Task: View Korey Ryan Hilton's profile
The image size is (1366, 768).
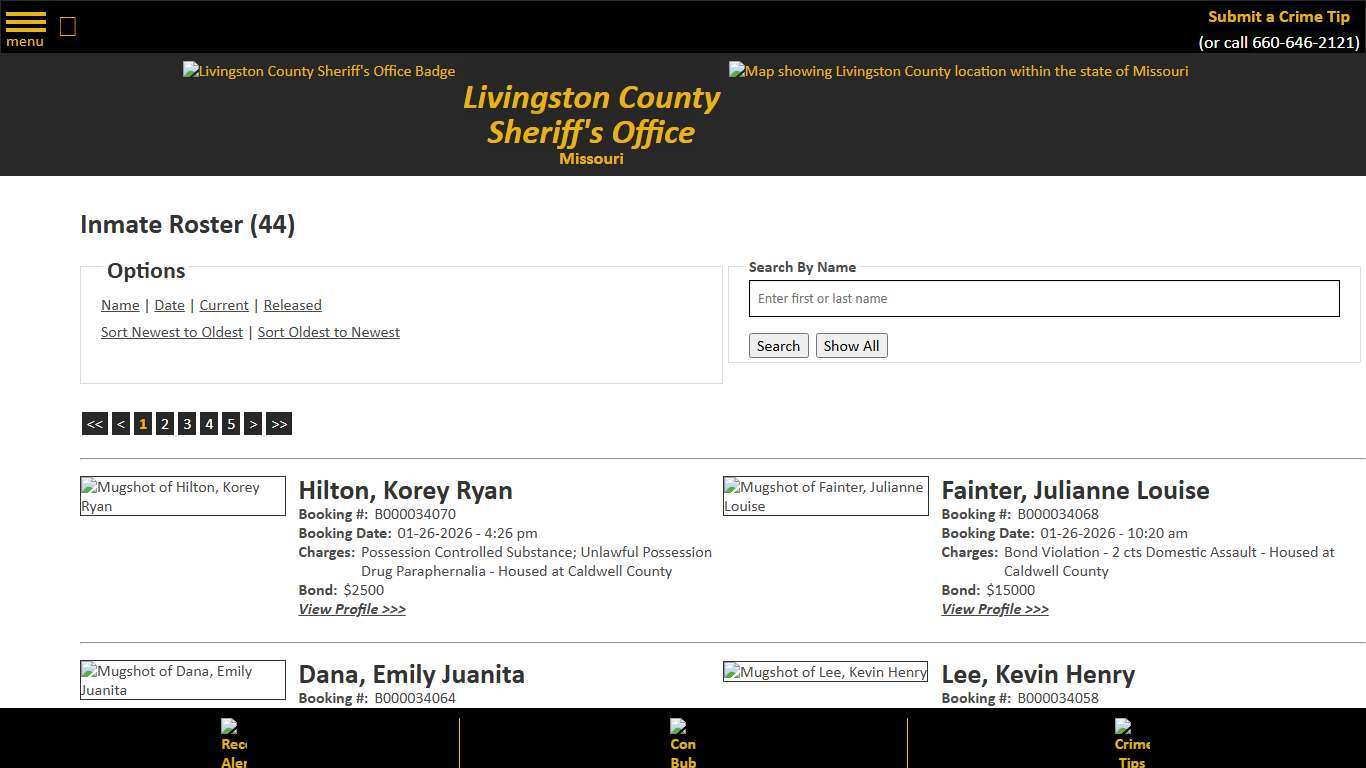Action: tap(352, 609)
